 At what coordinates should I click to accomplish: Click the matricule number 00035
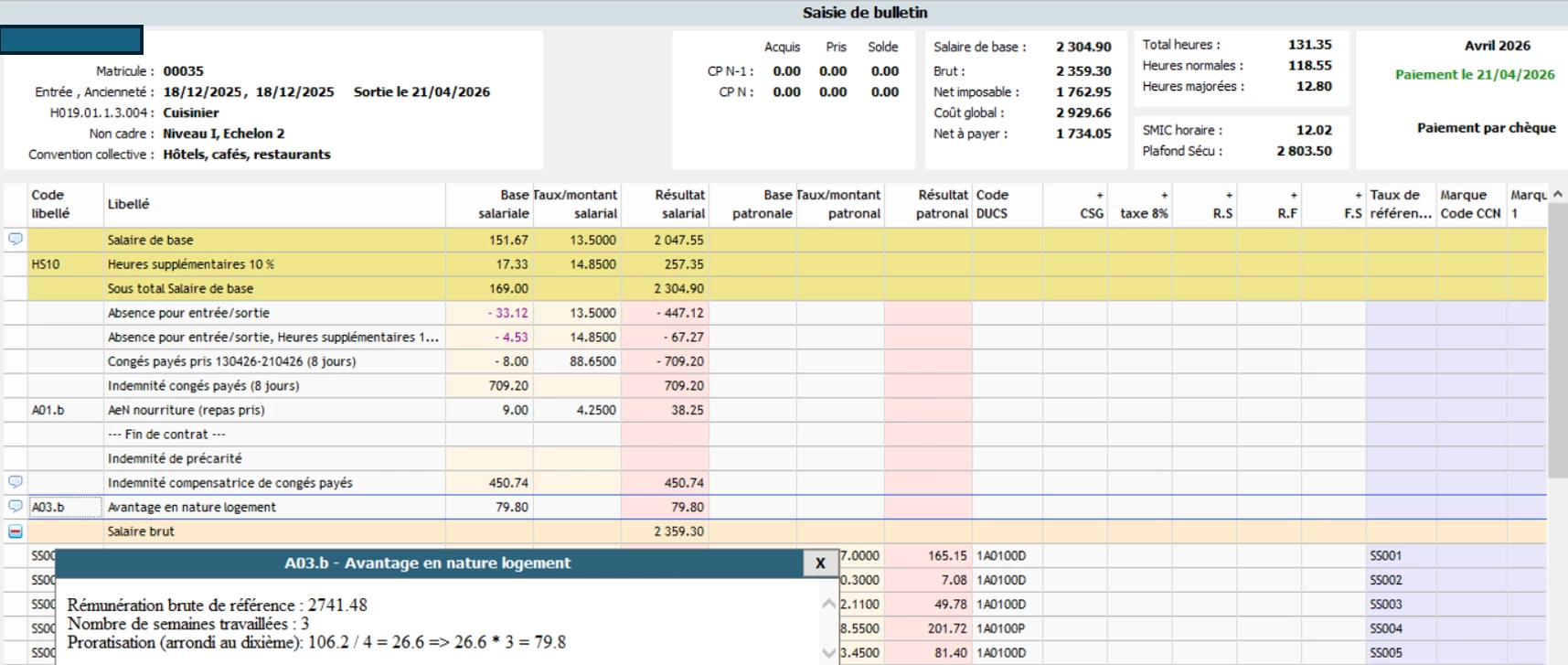[x=183, y=70]
